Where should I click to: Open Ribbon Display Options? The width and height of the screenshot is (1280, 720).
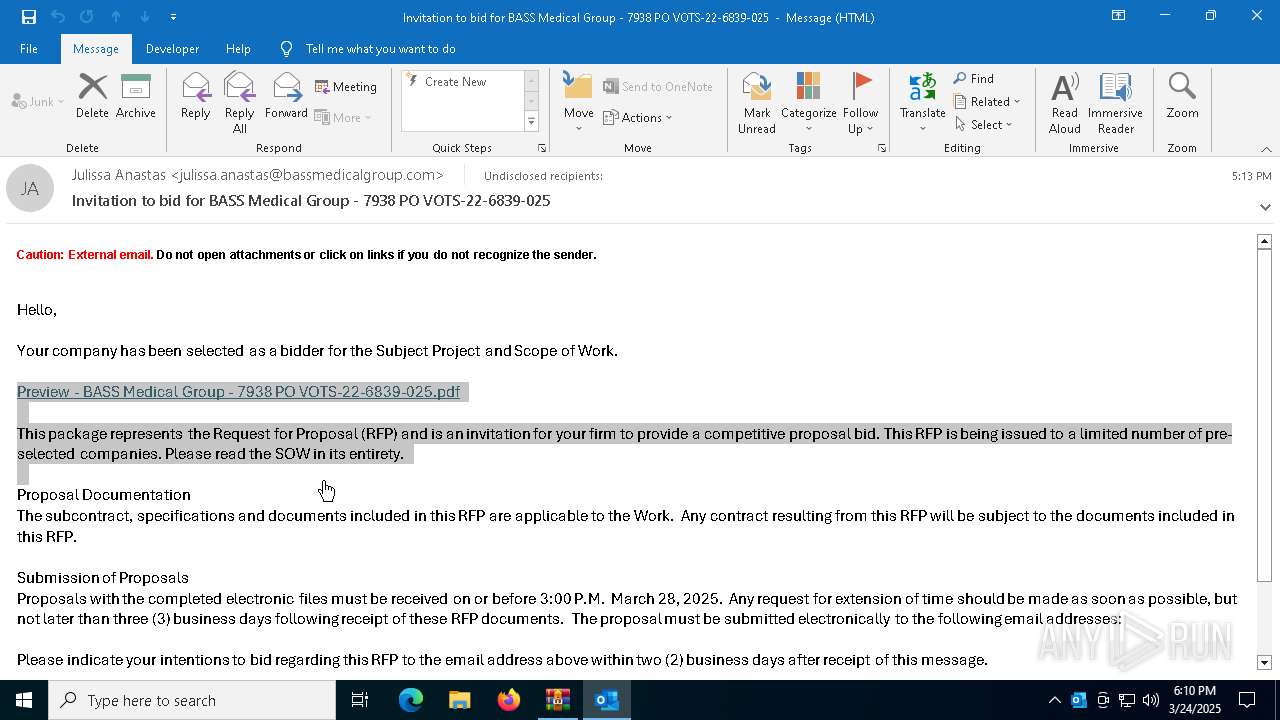(x=1118, y=16)
